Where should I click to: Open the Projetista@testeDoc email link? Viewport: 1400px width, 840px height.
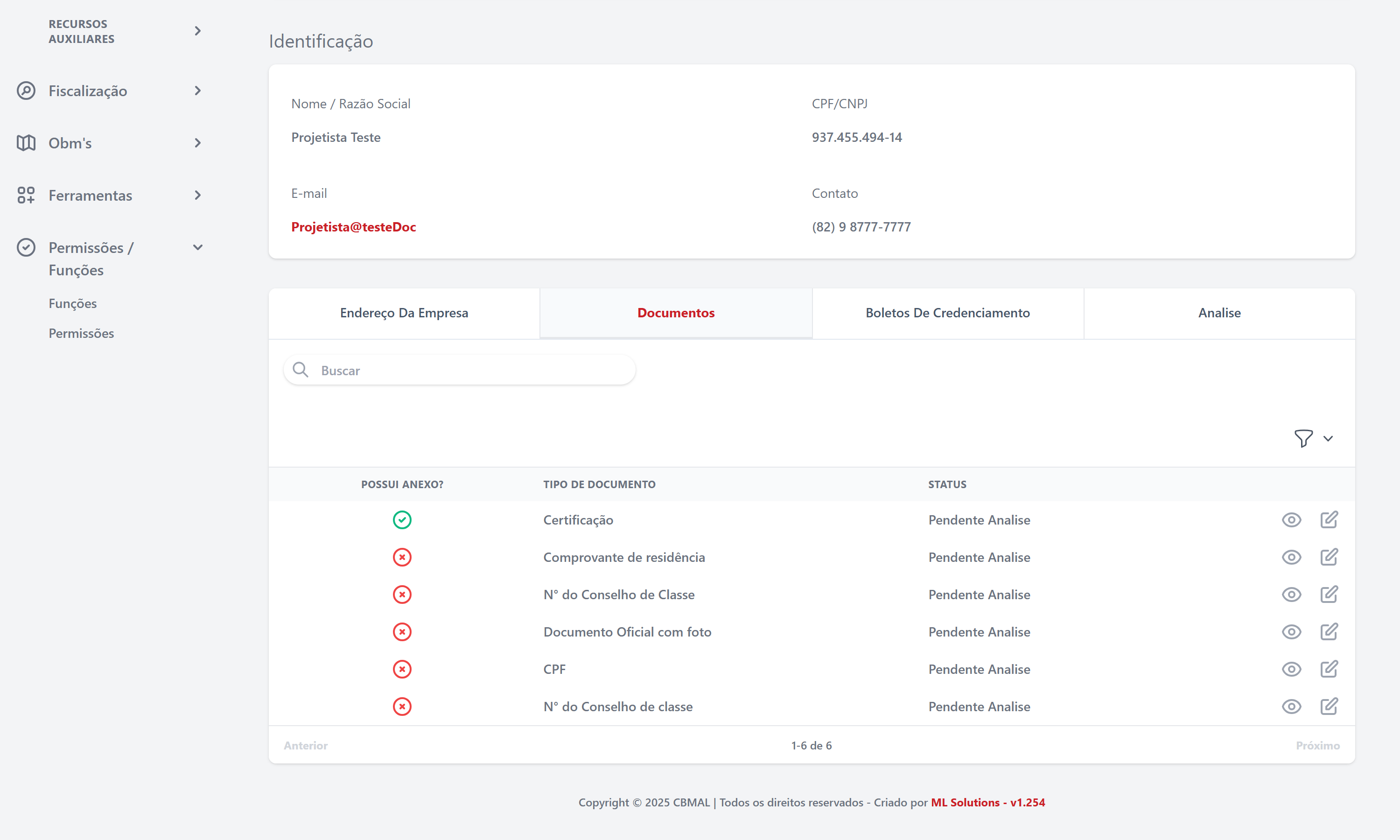click(x=354, y=227)
